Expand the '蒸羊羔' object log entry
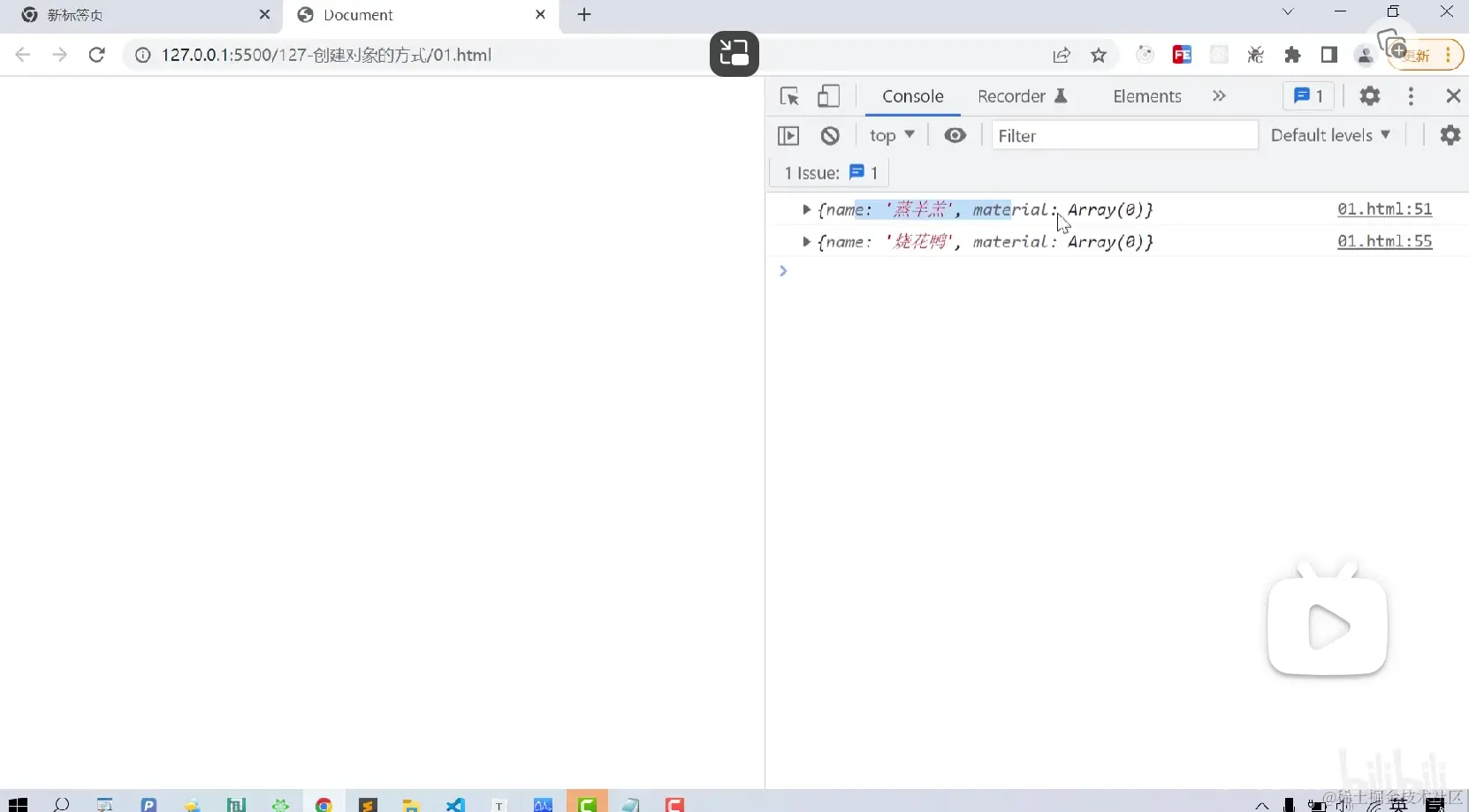 click(806, 209)
